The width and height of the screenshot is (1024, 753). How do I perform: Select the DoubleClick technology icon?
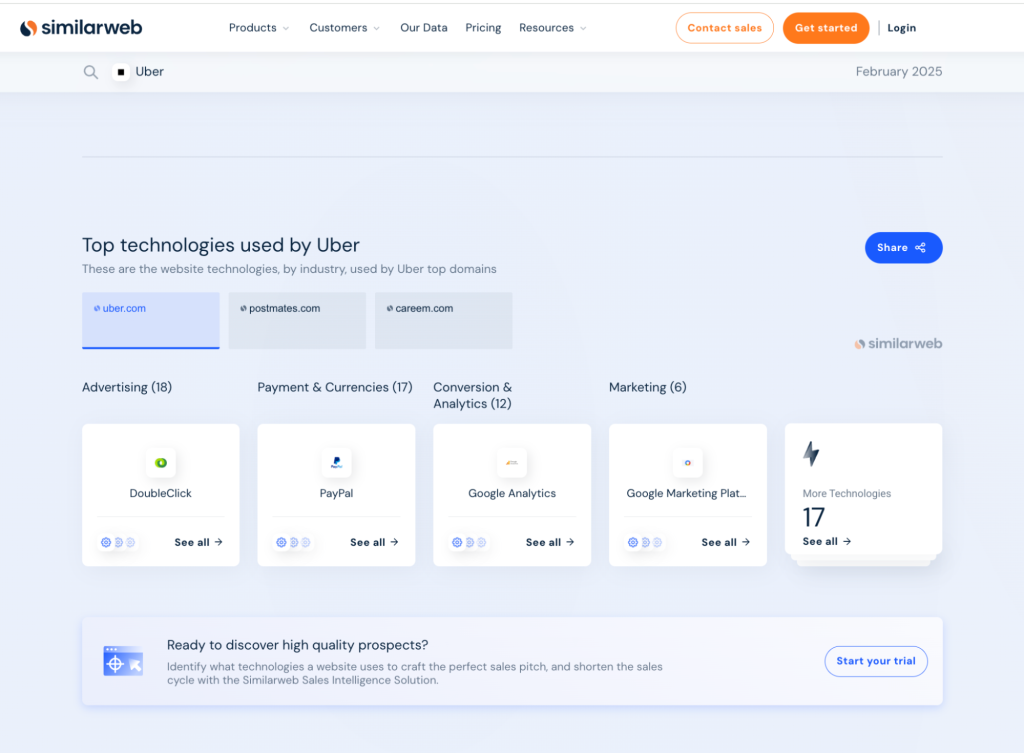160,462
